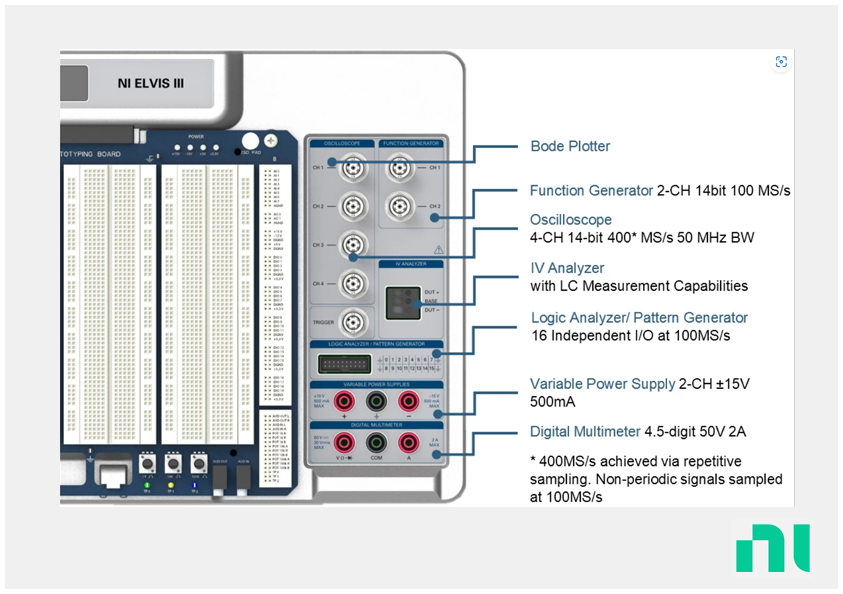Click the Digital Multimeter A current jack
This screenshot has width=843, height=594.
(409, 443)
